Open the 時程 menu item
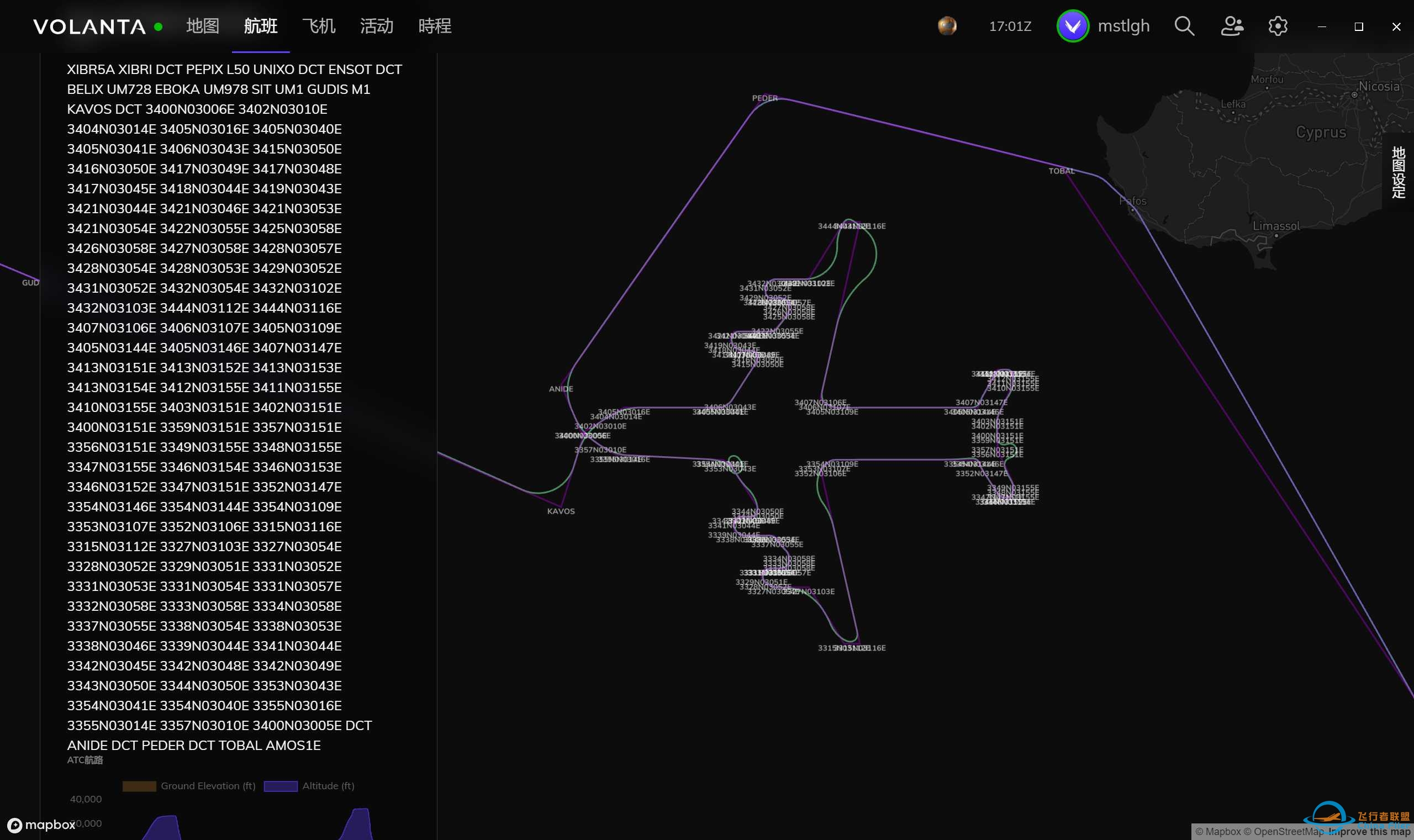The width and height of the screenshot is (1414, 840). pos(434,26)
